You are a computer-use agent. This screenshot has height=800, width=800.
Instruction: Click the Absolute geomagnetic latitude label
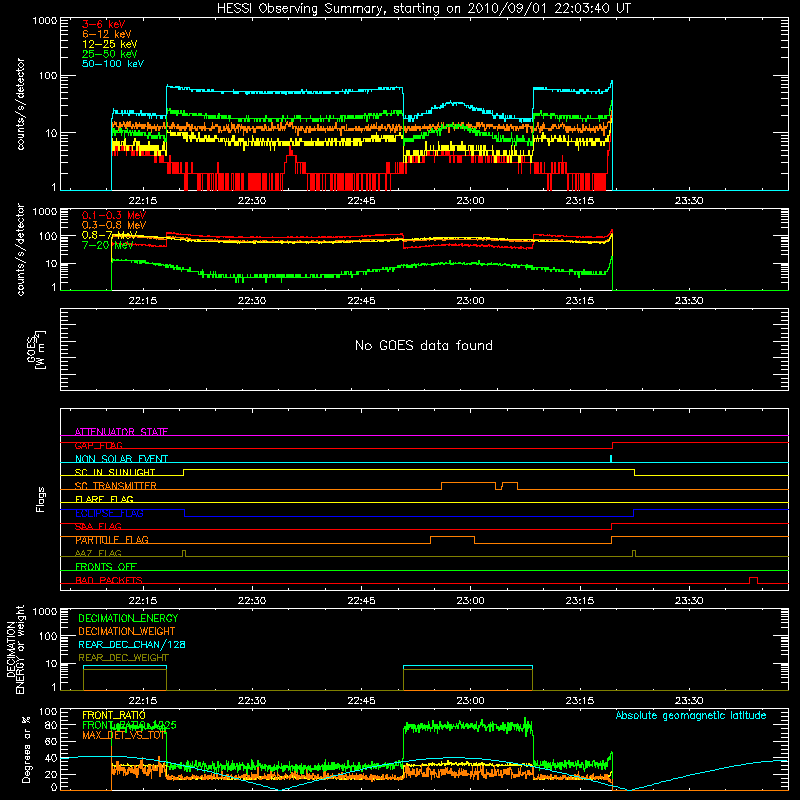691,715
